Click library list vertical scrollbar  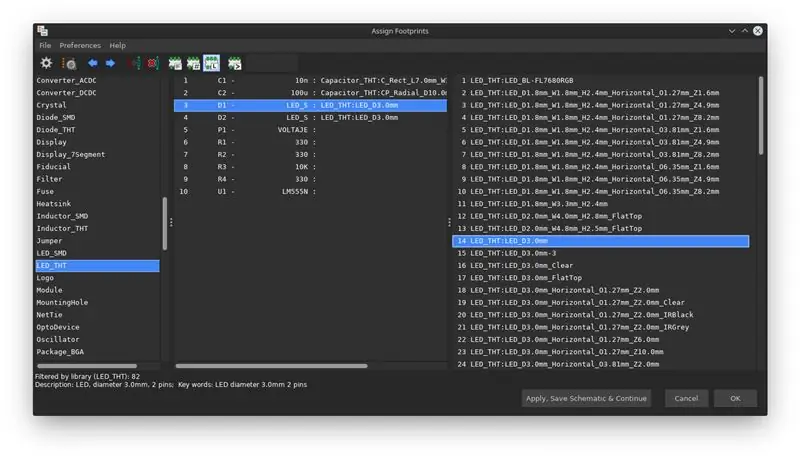click(x=165, y=223)
